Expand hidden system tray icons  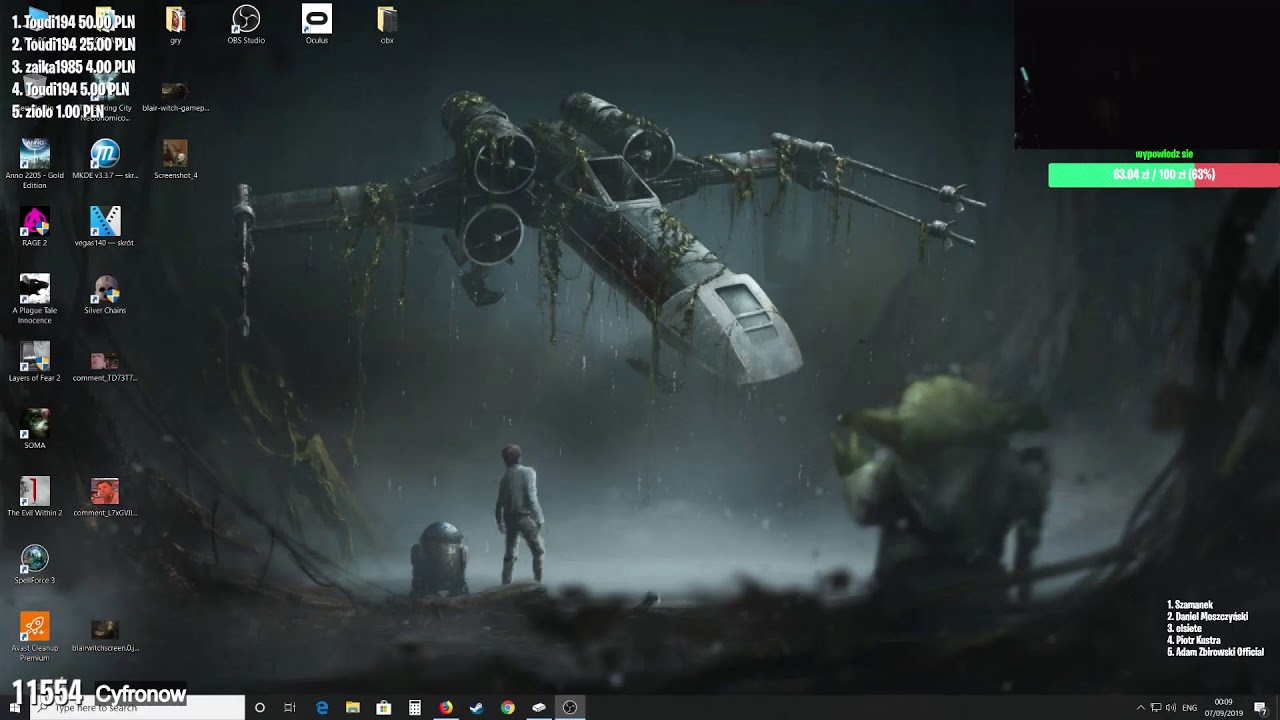1140,707
